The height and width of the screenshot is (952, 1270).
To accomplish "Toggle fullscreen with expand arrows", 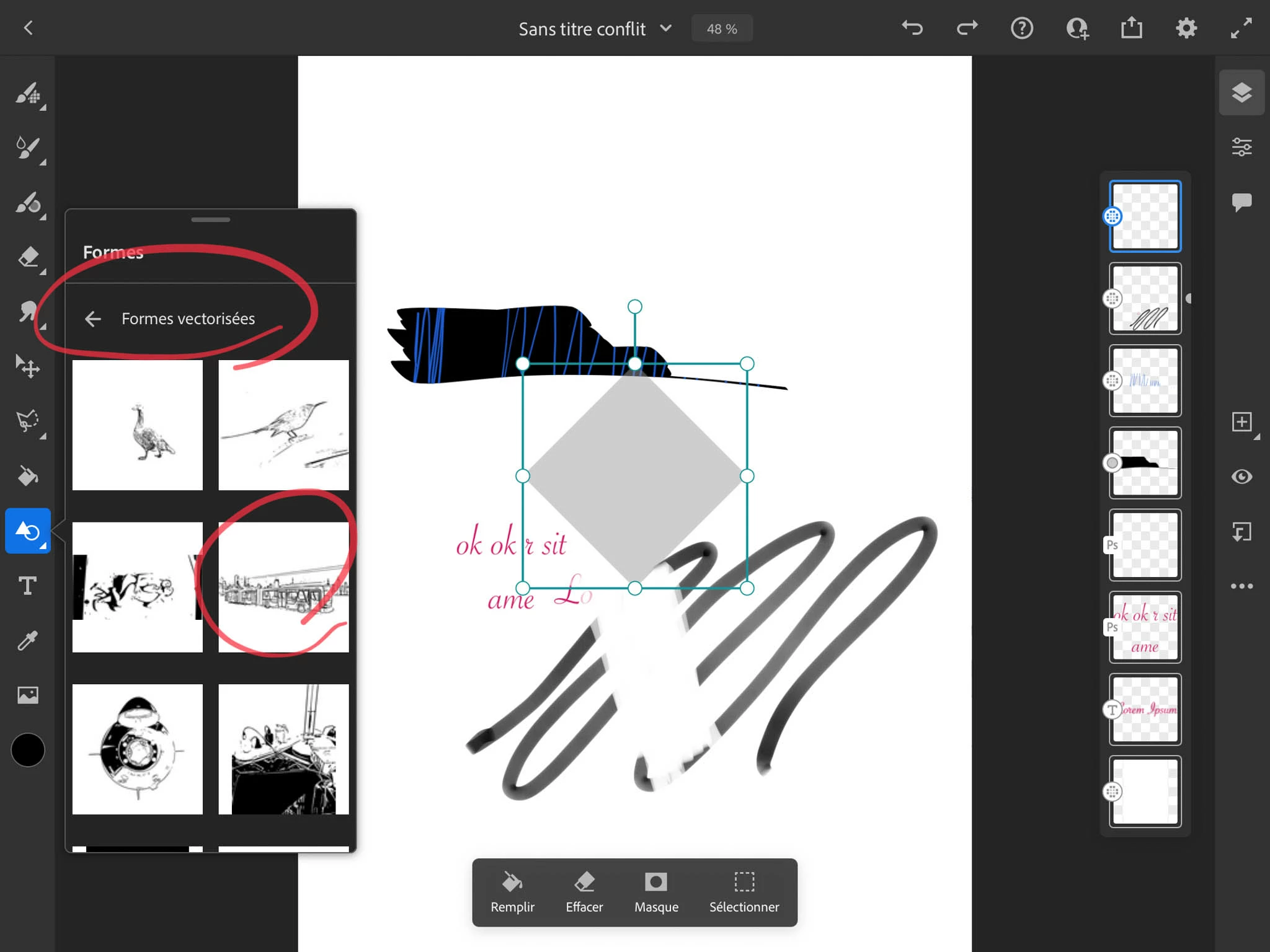I will (x=1241, y=28).
